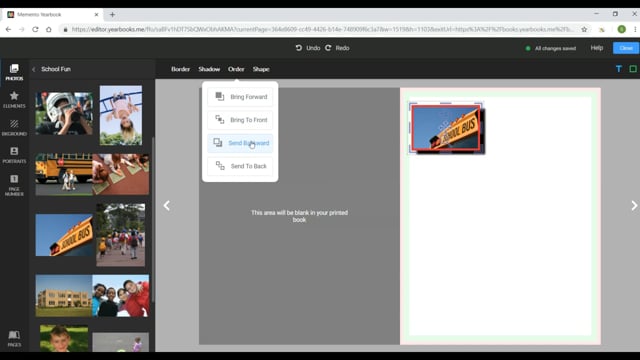640x360 pixels.
Task: Choose Send To Back option
Action: [x=240, y=166]
